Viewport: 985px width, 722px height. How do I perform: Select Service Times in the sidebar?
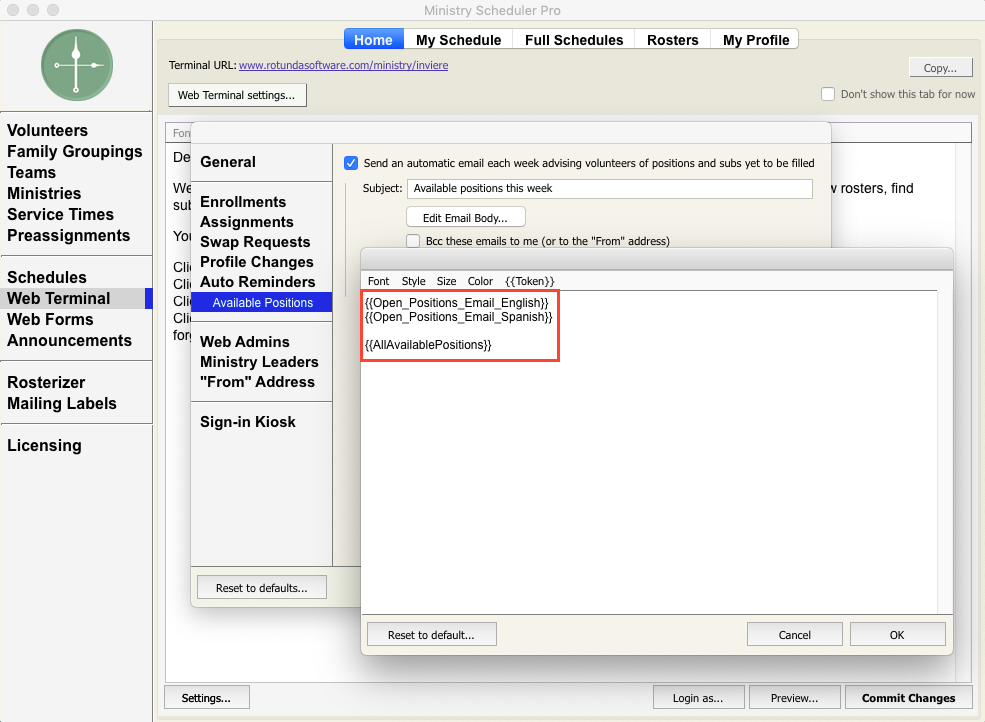(x=60, y=214)
